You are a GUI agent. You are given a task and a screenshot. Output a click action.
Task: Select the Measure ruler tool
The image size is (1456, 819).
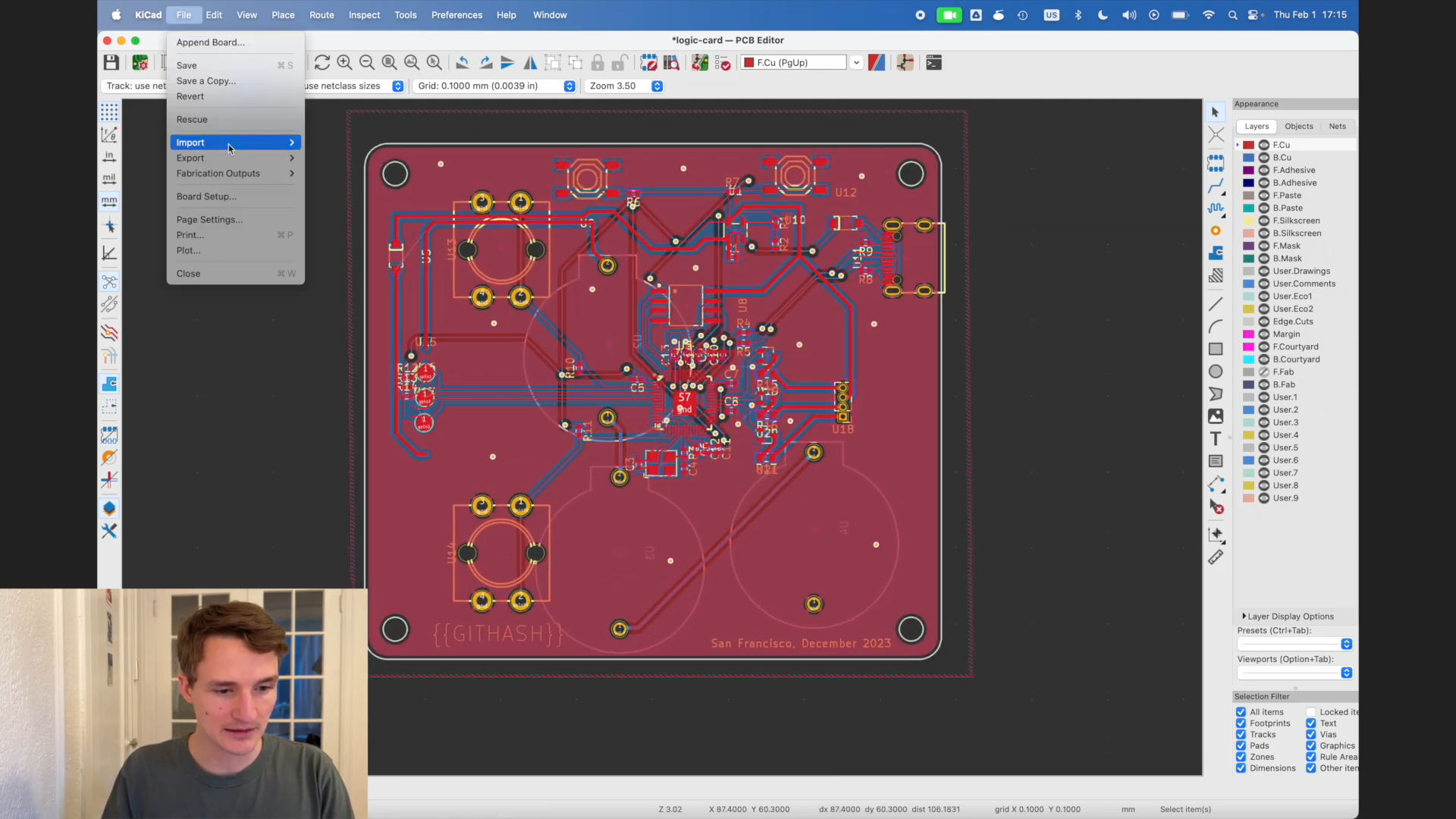coord(1216,558)
